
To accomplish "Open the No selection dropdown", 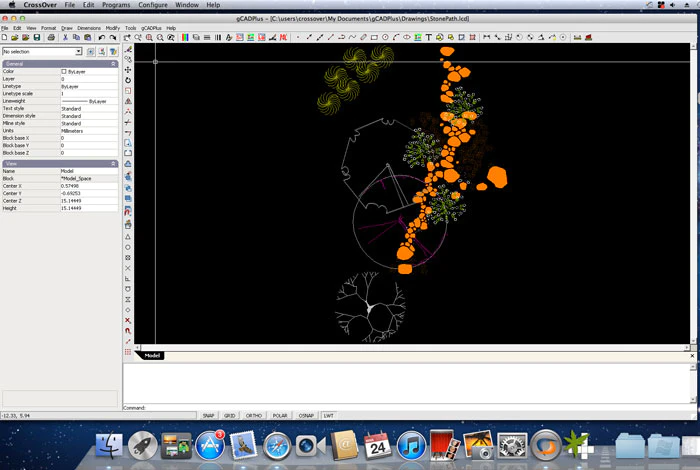I will 42,52.
